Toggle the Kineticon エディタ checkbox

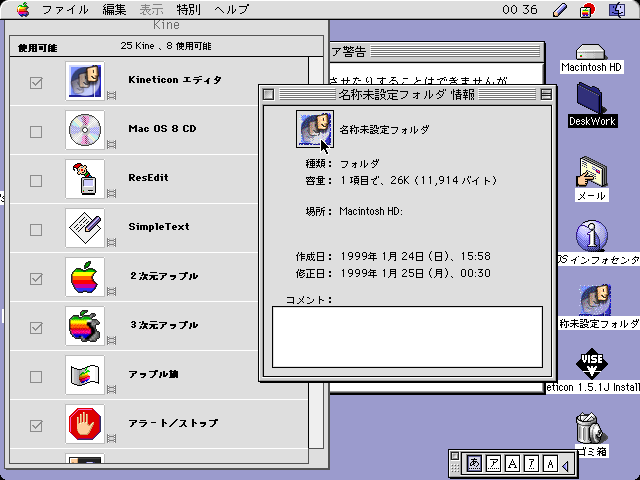pyautogui.click(x=36, y=83)
